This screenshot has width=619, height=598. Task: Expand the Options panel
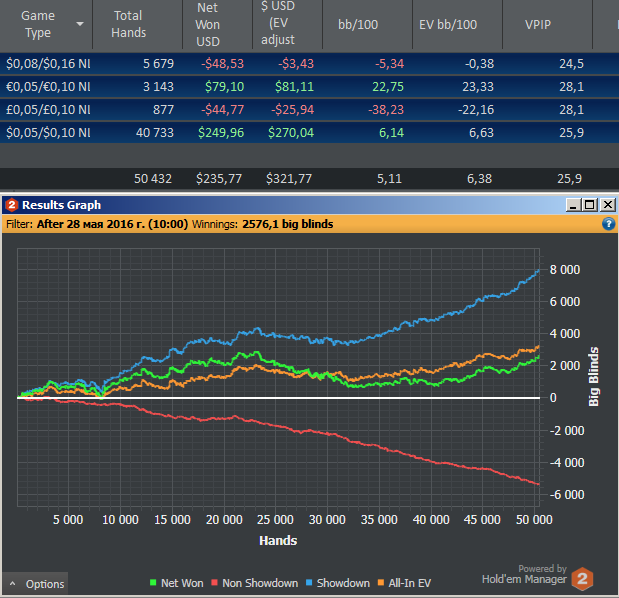[35, 584]
